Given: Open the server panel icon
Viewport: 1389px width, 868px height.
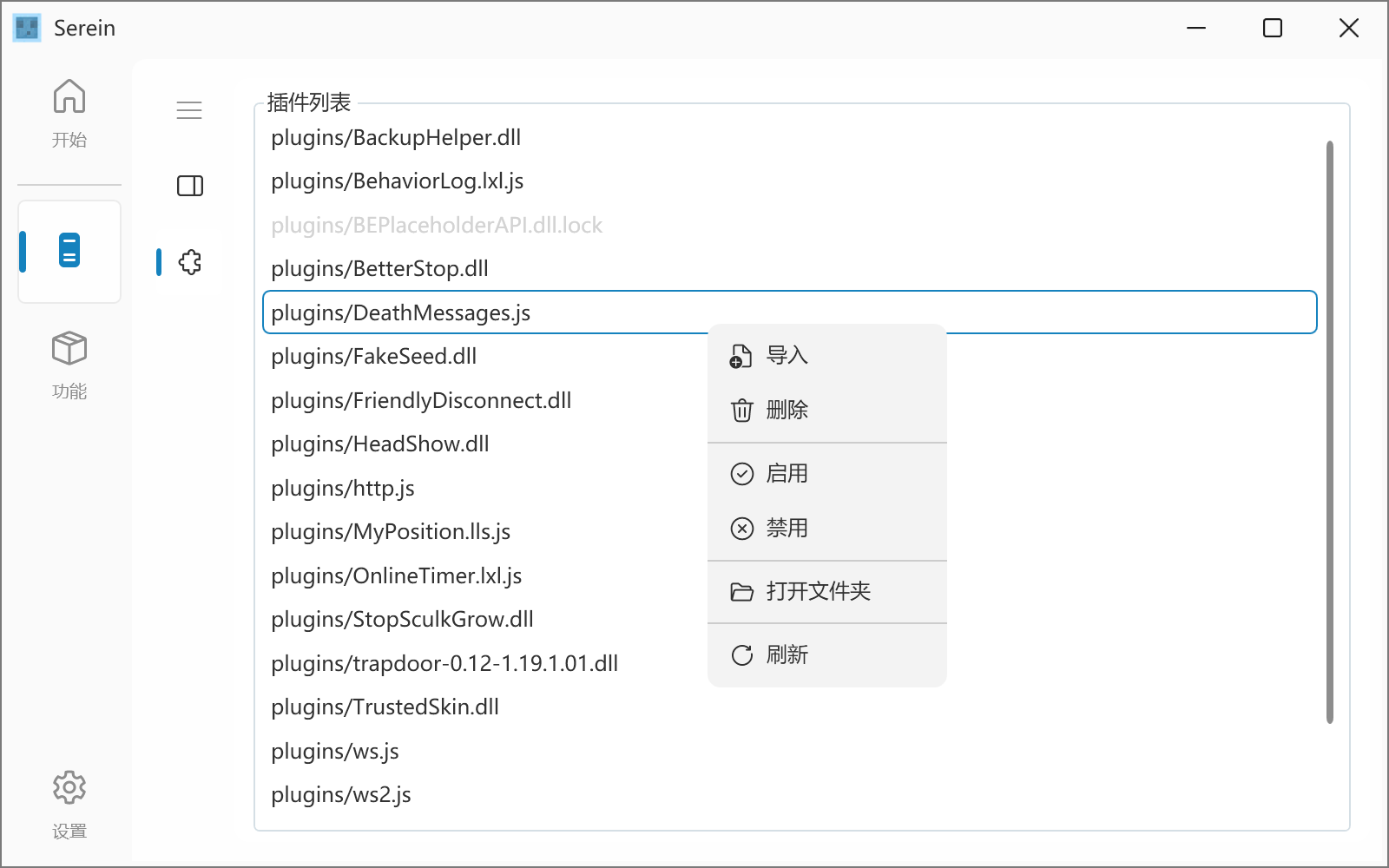Looking at the screenshot, I should click(x=190, y=186).
